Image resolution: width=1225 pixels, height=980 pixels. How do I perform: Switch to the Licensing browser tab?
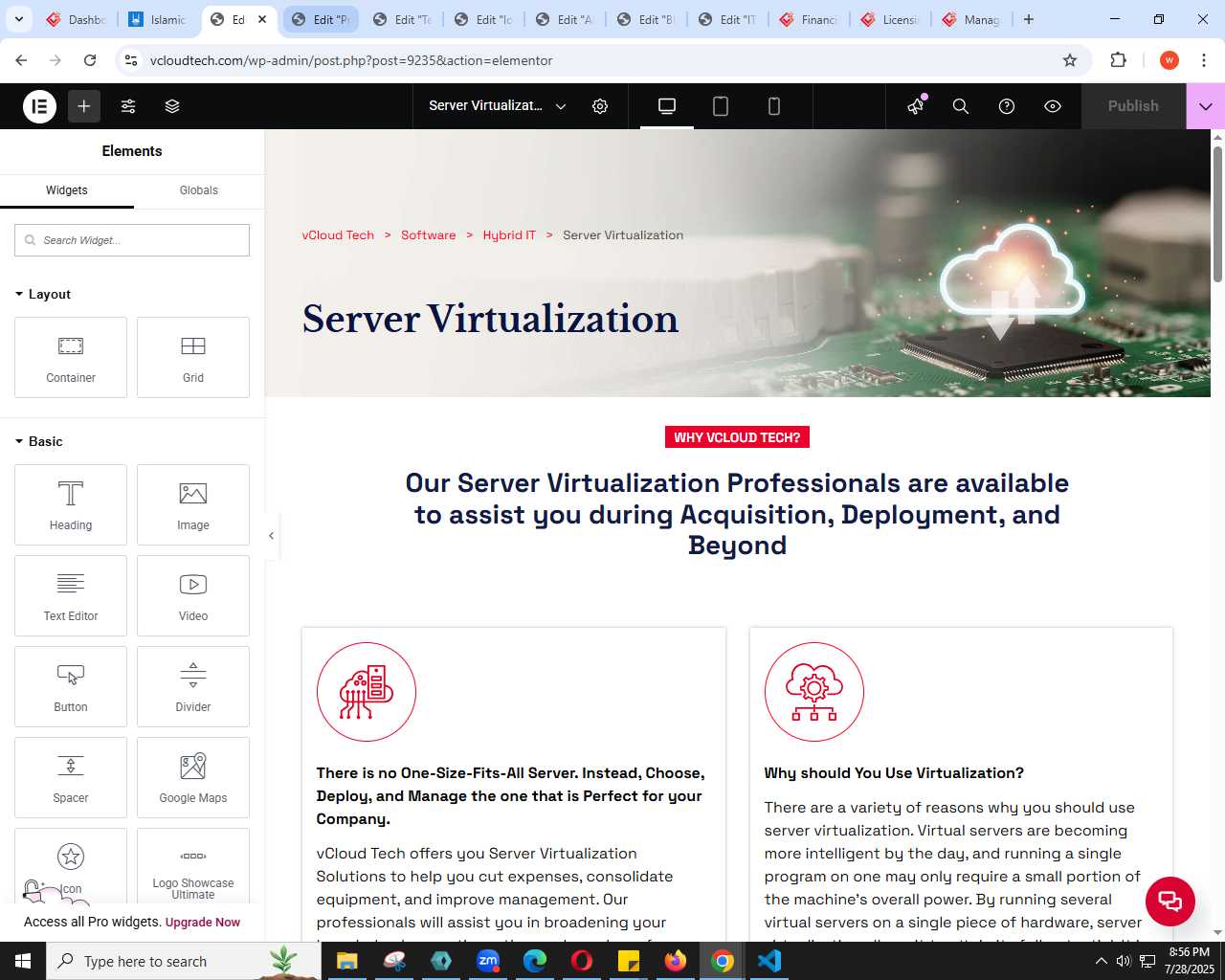[890, 19]
